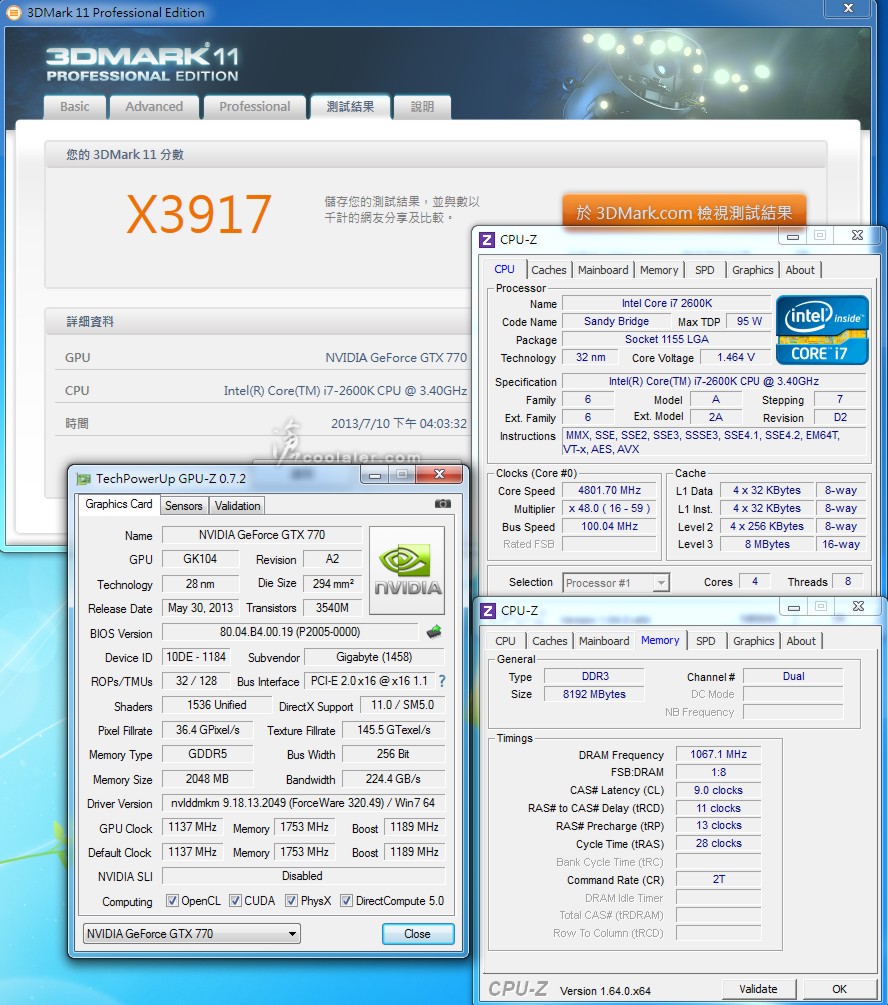Click the Bus Interface question mark icon
Viewport: 888px width, 1005px height.
point(442,681)
